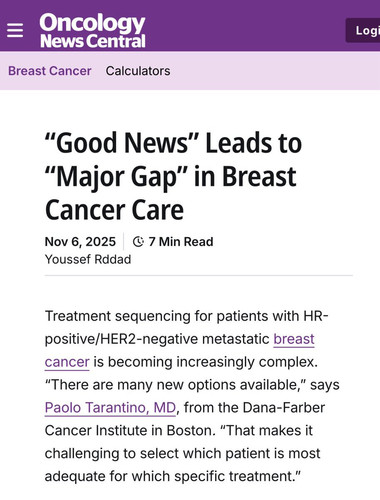The width and height of the screenshot is (380, 500).
Task: Click the 7 Min Read label
Action: pyautogui.click(x=181, y=242)
